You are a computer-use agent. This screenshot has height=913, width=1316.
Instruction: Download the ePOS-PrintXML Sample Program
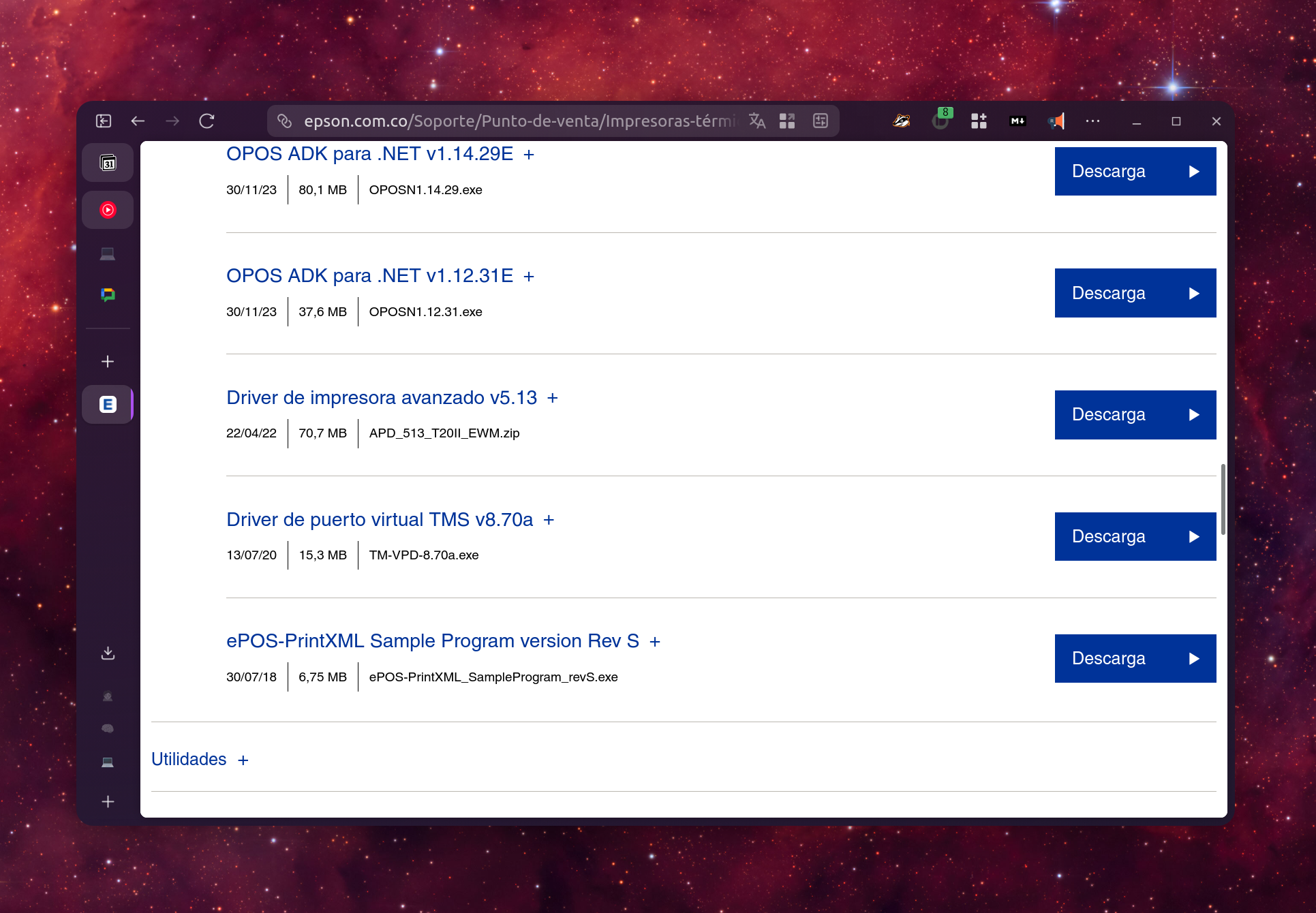pyautogui.click(x=1135, y=658)
